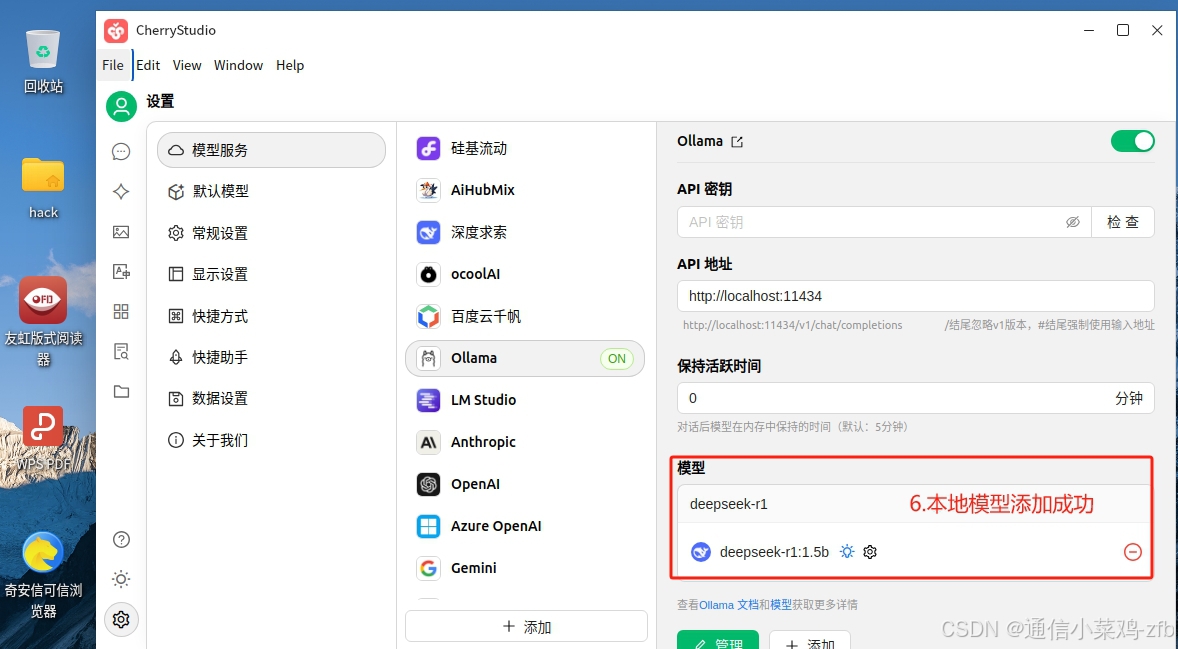
Task: Click 添加 button next to 管理
Action: (x=810, y=641)
